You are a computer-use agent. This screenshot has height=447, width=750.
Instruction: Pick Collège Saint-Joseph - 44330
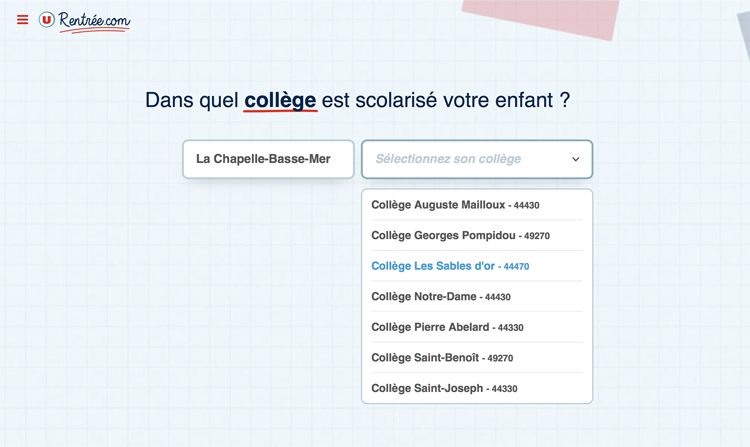click(x=477, y=389)
